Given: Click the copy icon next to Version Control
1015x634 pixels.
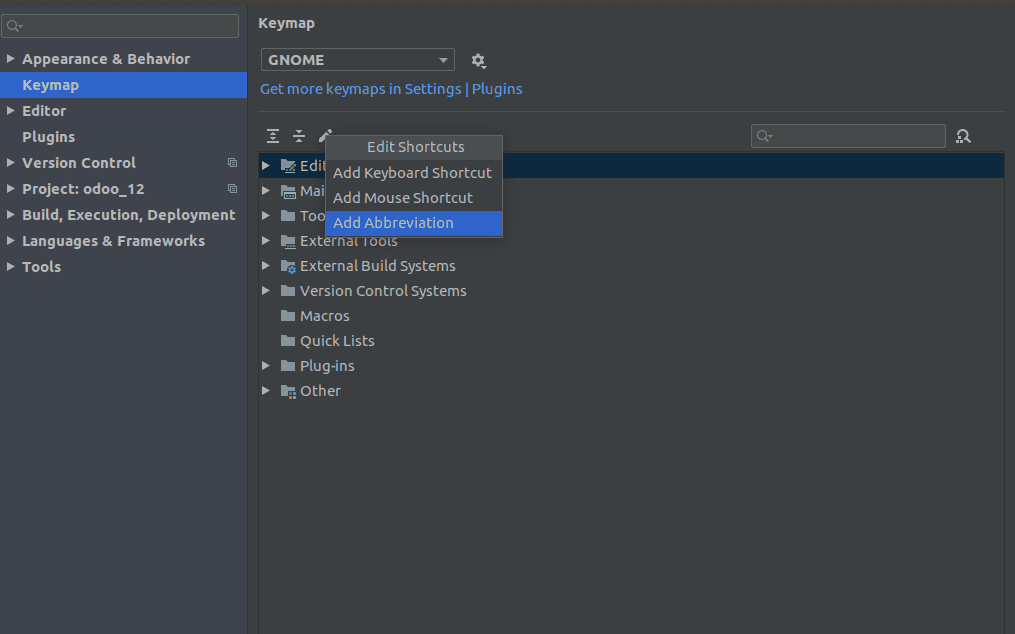Looking at the screenshot, I should click(x=232, y=163).
